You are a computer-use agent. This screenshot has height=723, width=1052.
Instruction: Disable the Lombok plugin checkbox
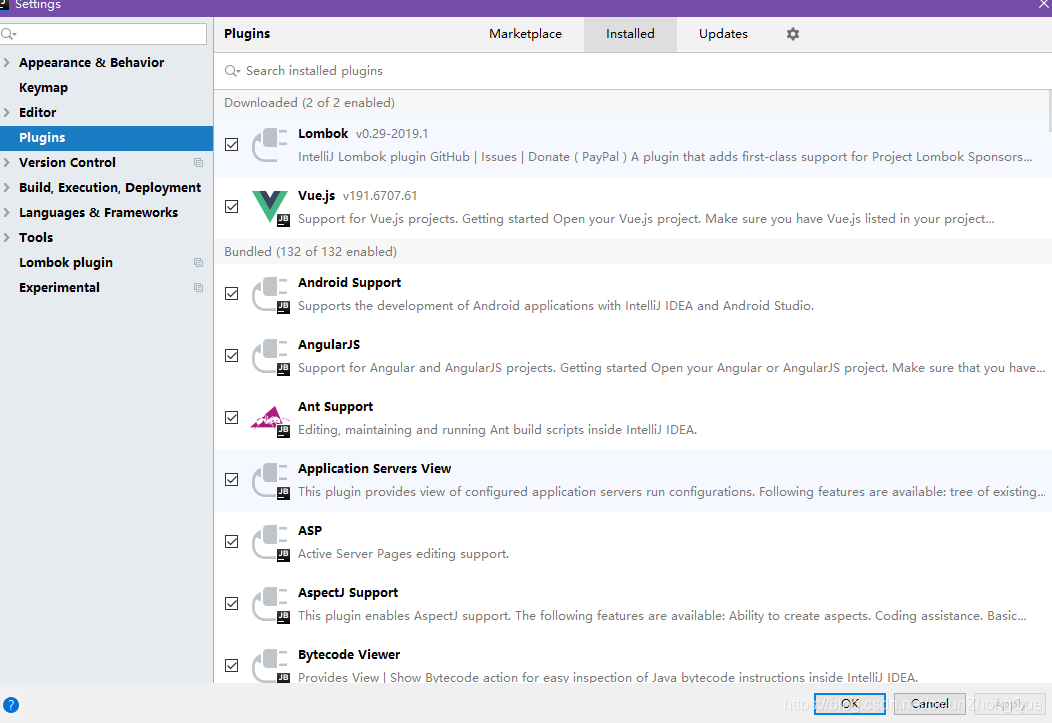coord(231,144)
